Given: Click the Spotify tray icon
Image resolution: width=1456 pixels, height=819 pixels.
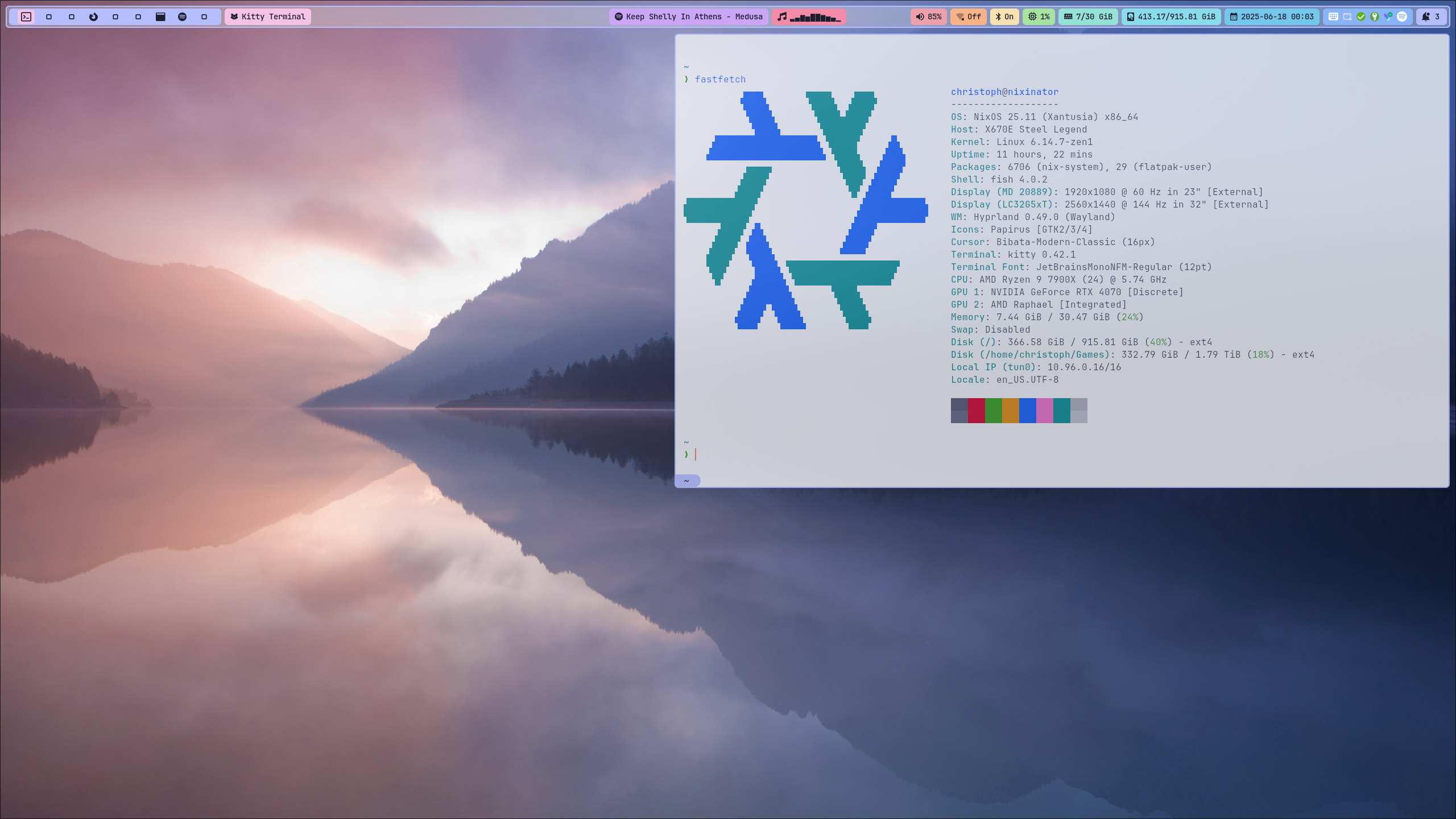Looking at the screenshot, I should tap(1402, 16).
